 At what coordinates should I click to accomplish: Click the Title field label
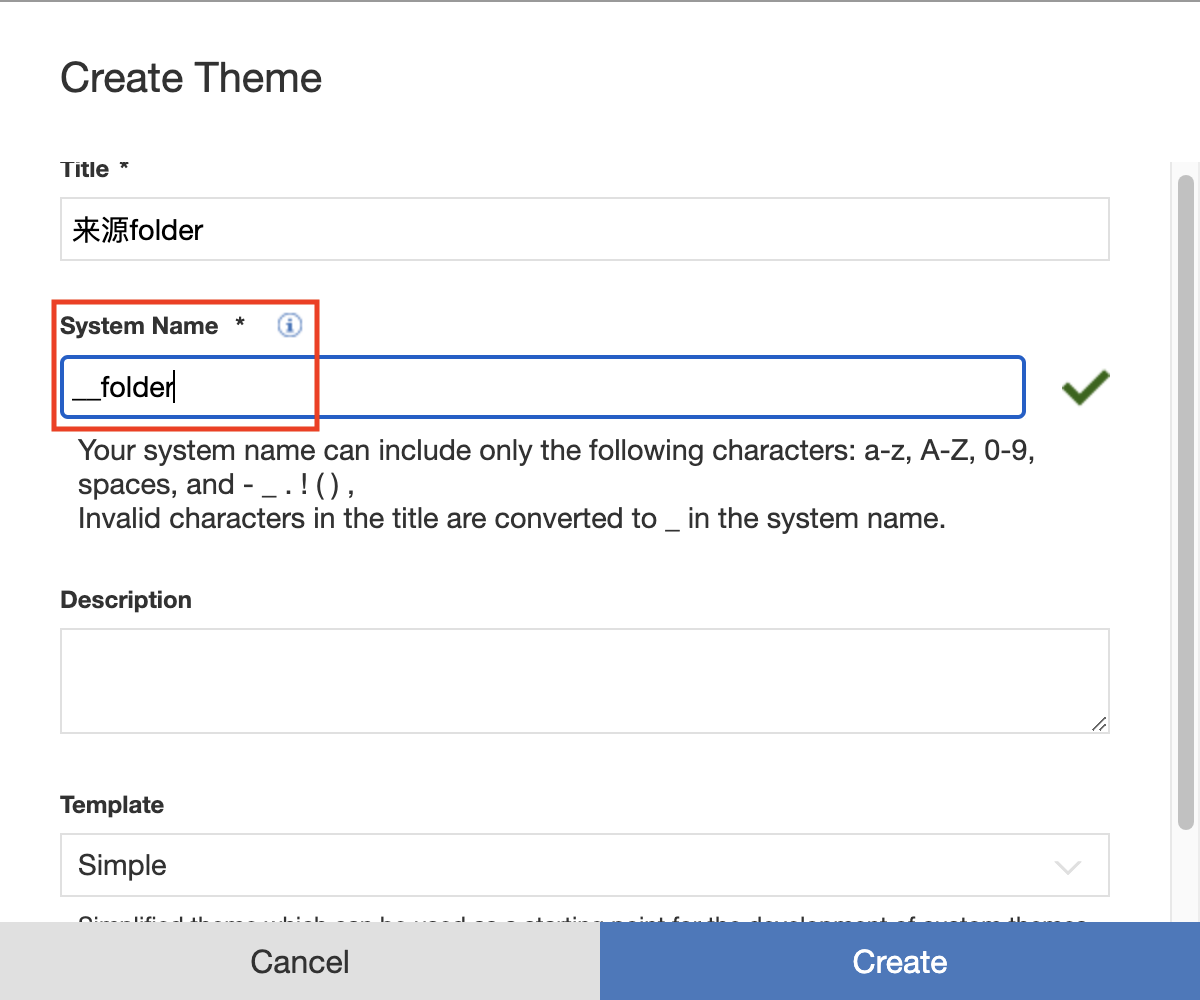coord(84,170)
